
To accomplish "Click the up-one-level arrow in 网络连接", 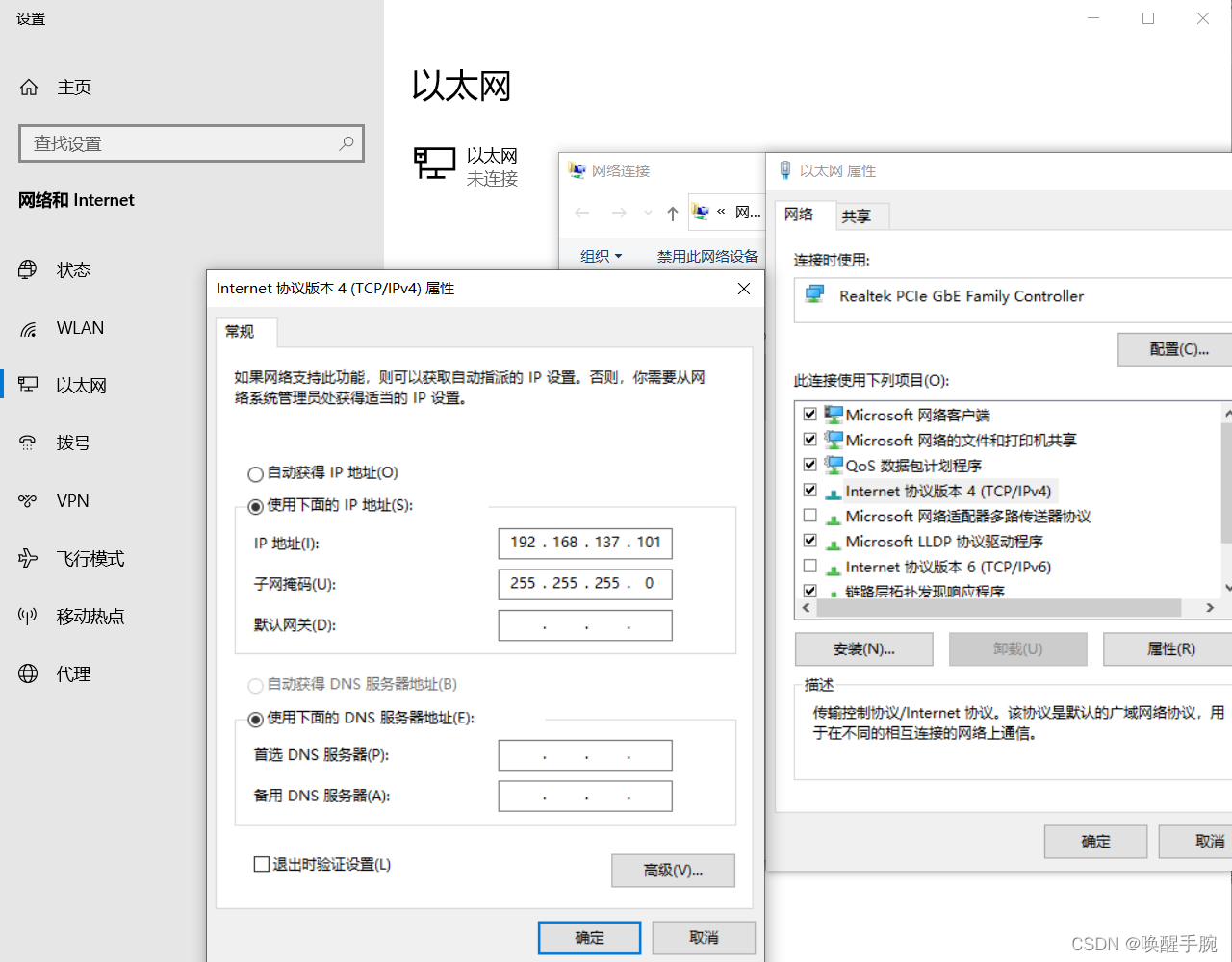I will (x=673, y=213).
